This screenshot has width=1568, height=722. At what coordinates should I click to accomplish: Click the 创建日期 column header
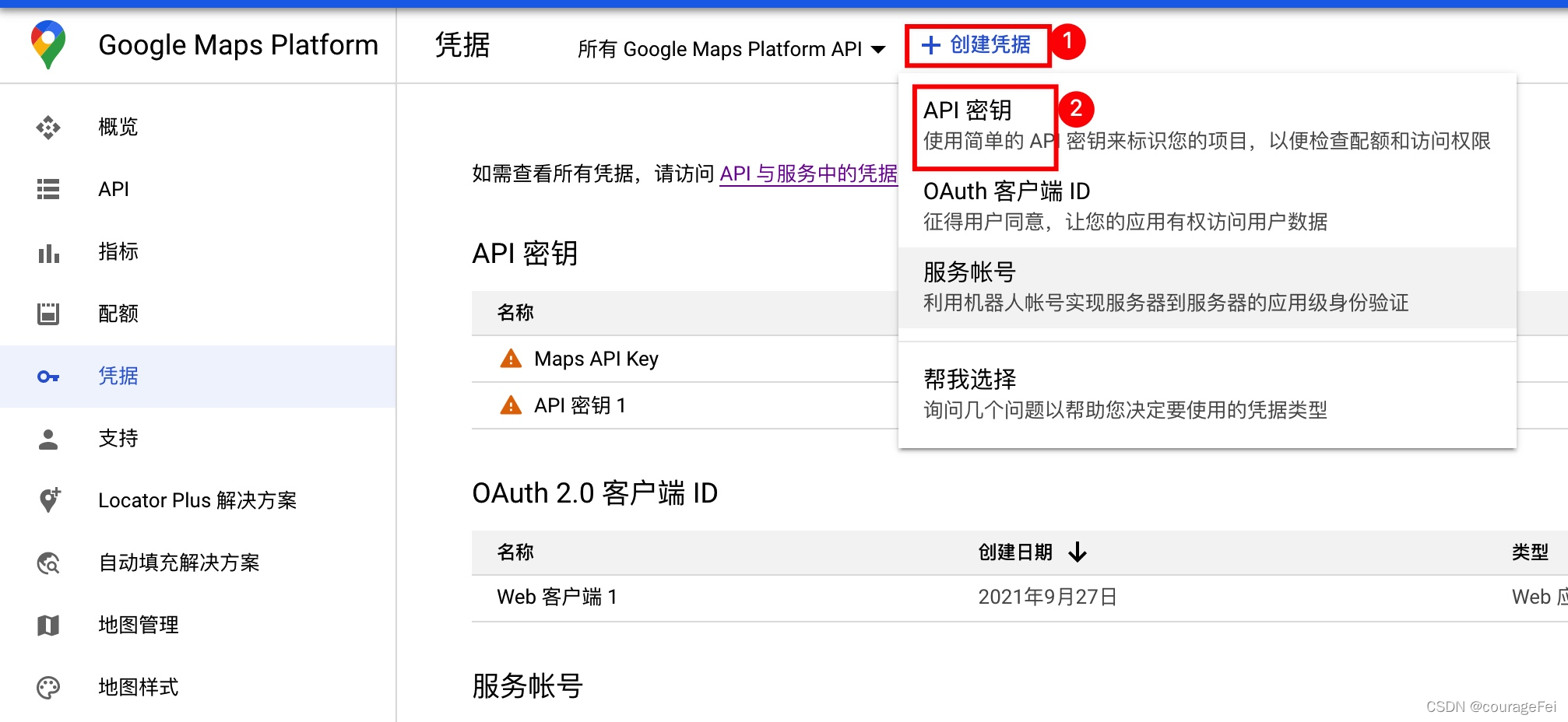[x=1015, y=552]
